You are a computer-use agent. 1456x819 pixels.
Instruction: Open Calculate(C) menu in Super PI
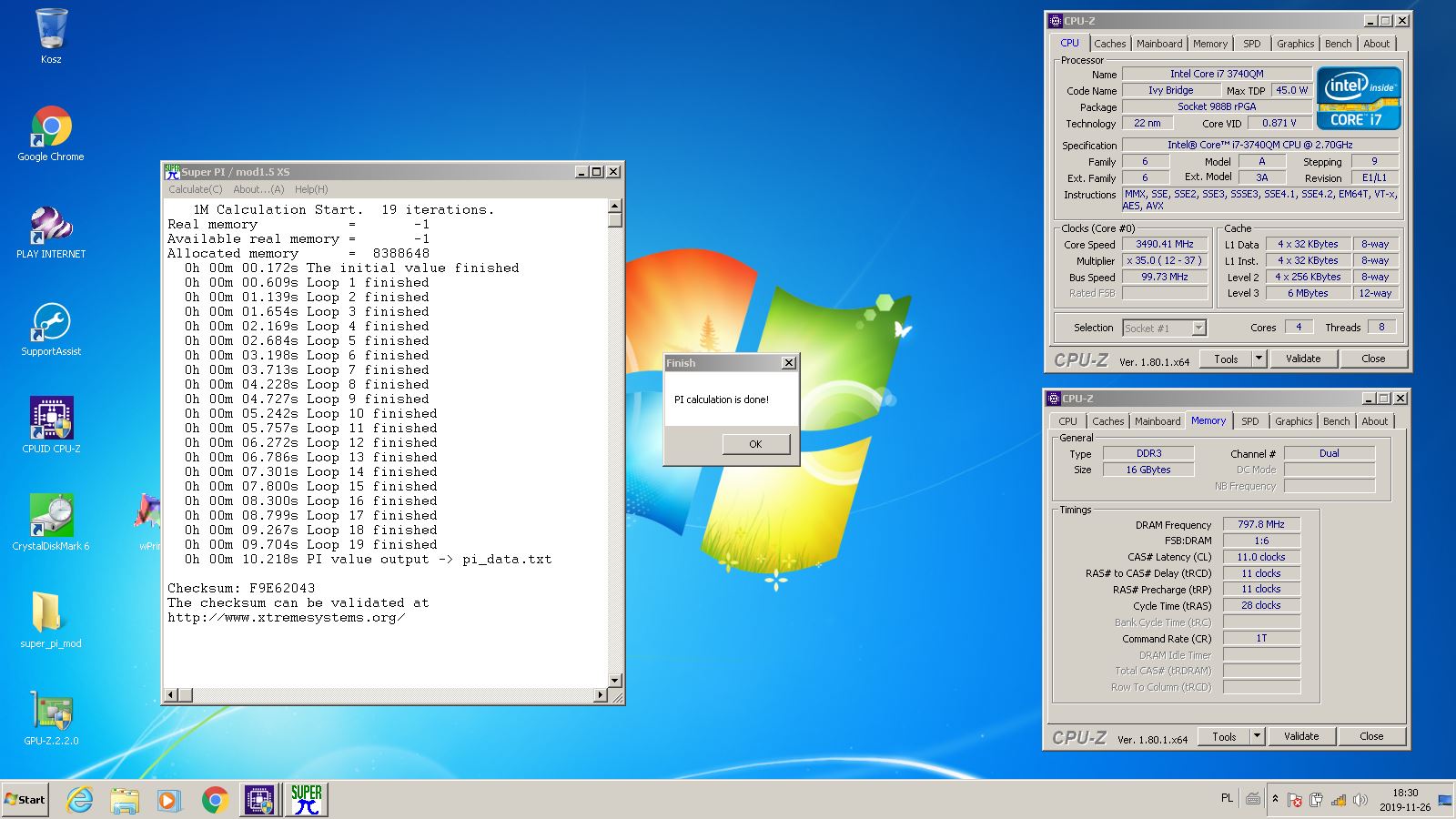[195, 189]
